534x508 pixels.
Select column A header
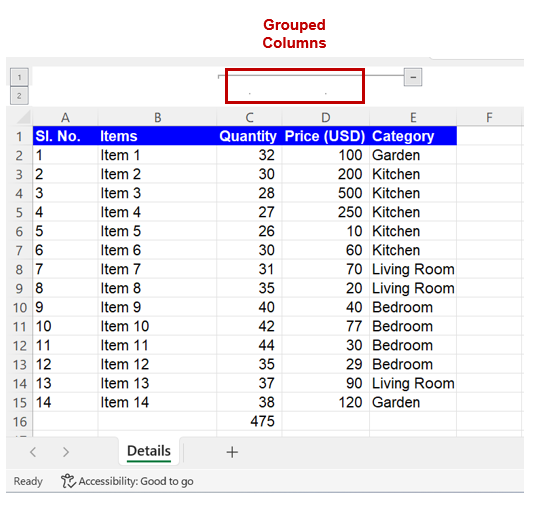click(65, 117)
